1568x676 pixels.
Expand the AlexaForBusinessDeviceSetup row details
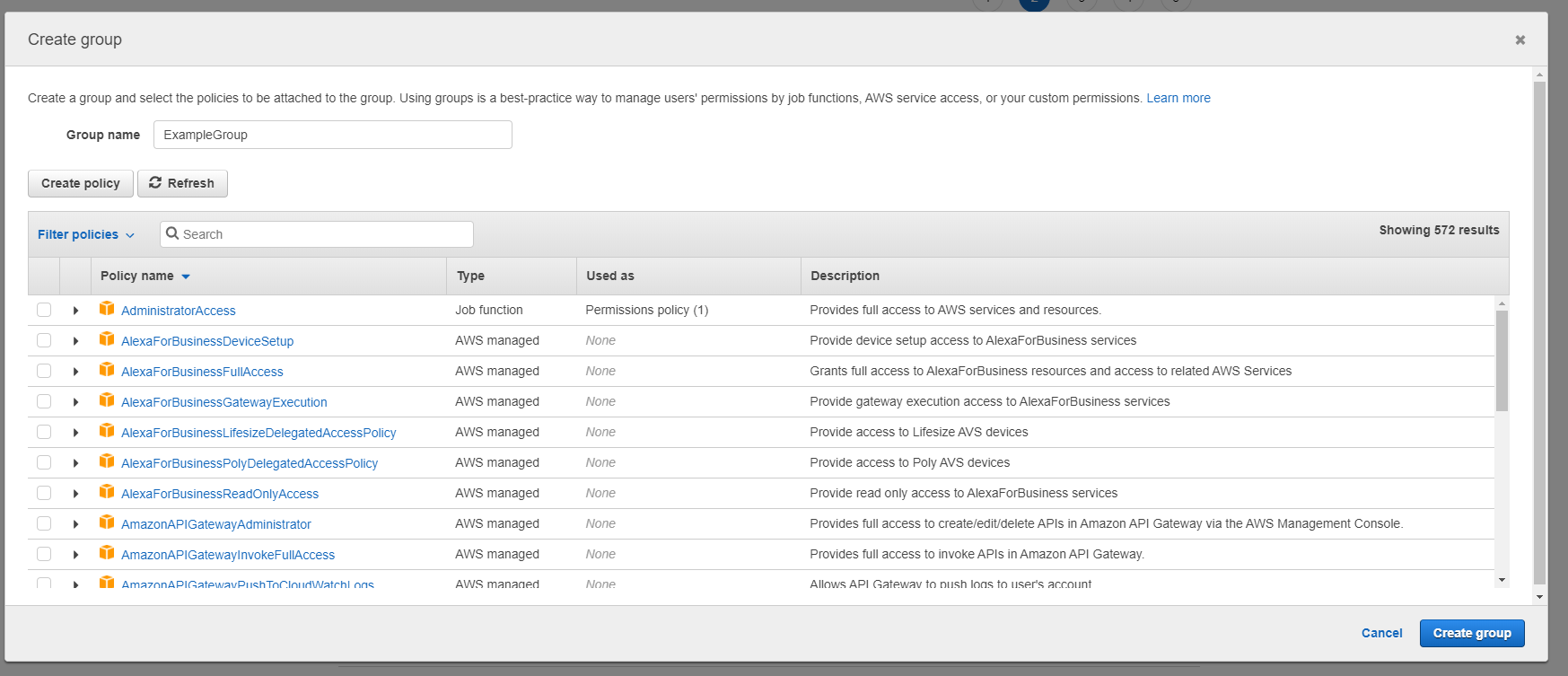pyautogui.click(x=75, y=341)
